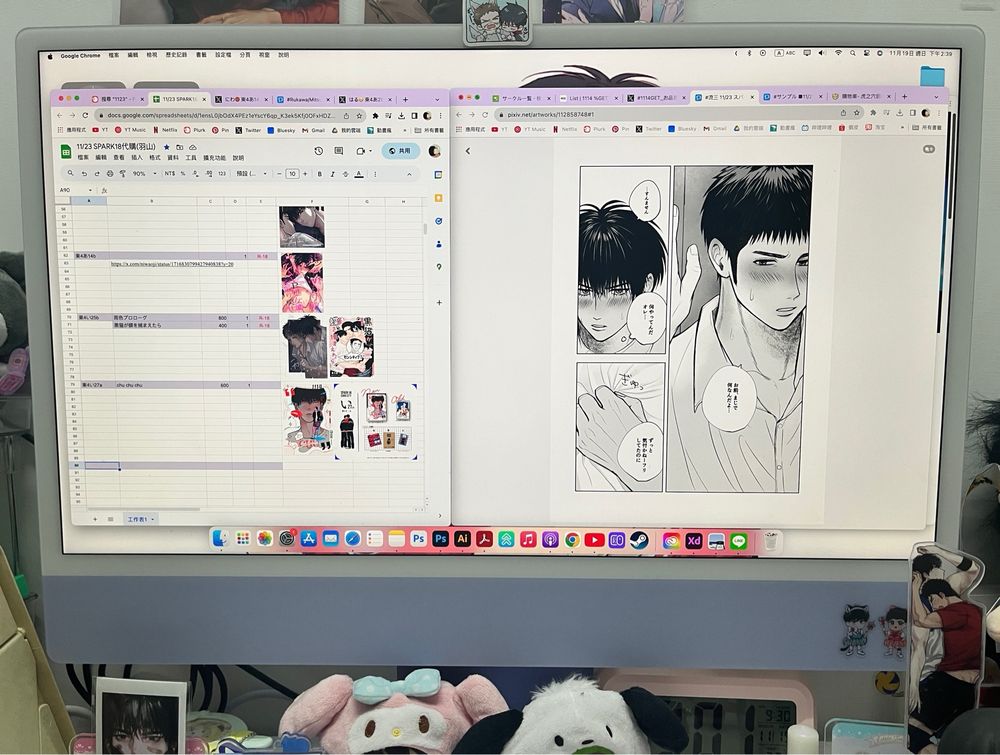Open Google Chrome menu in macOS menu bar
This screenshot has height=755, width=1000.
(80, 55)
